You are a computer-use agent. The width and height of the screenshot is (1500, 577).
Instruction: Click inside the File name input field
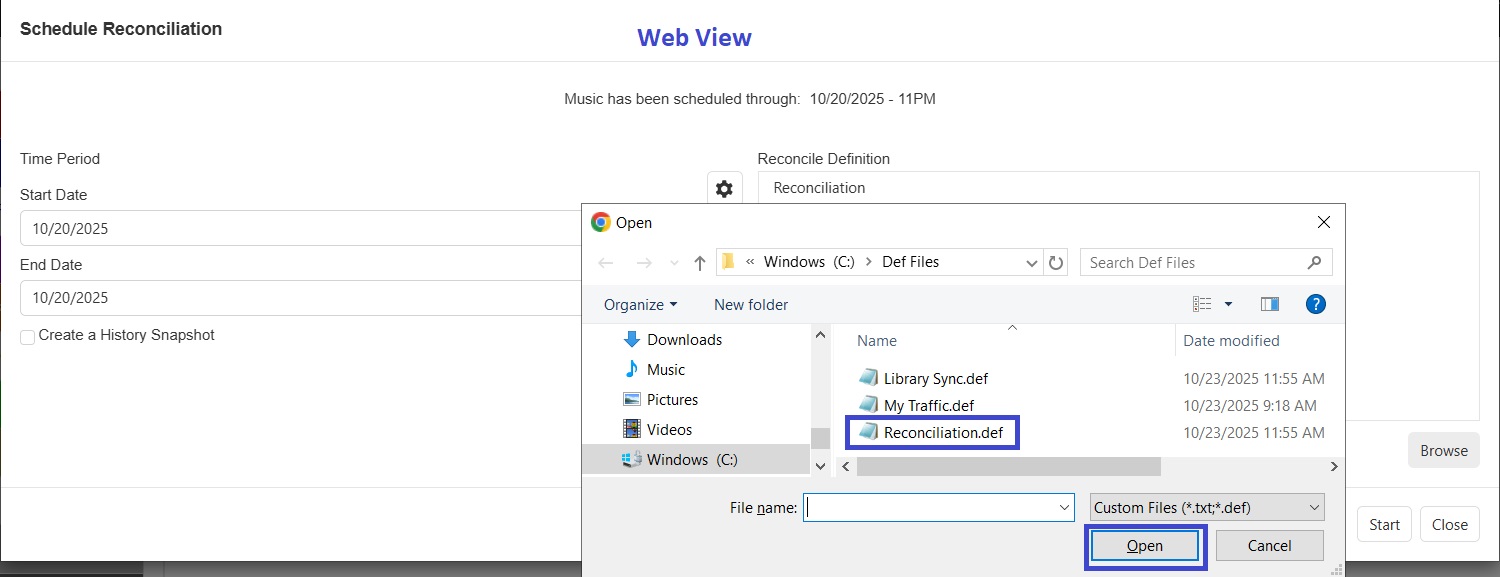point(930,507)
